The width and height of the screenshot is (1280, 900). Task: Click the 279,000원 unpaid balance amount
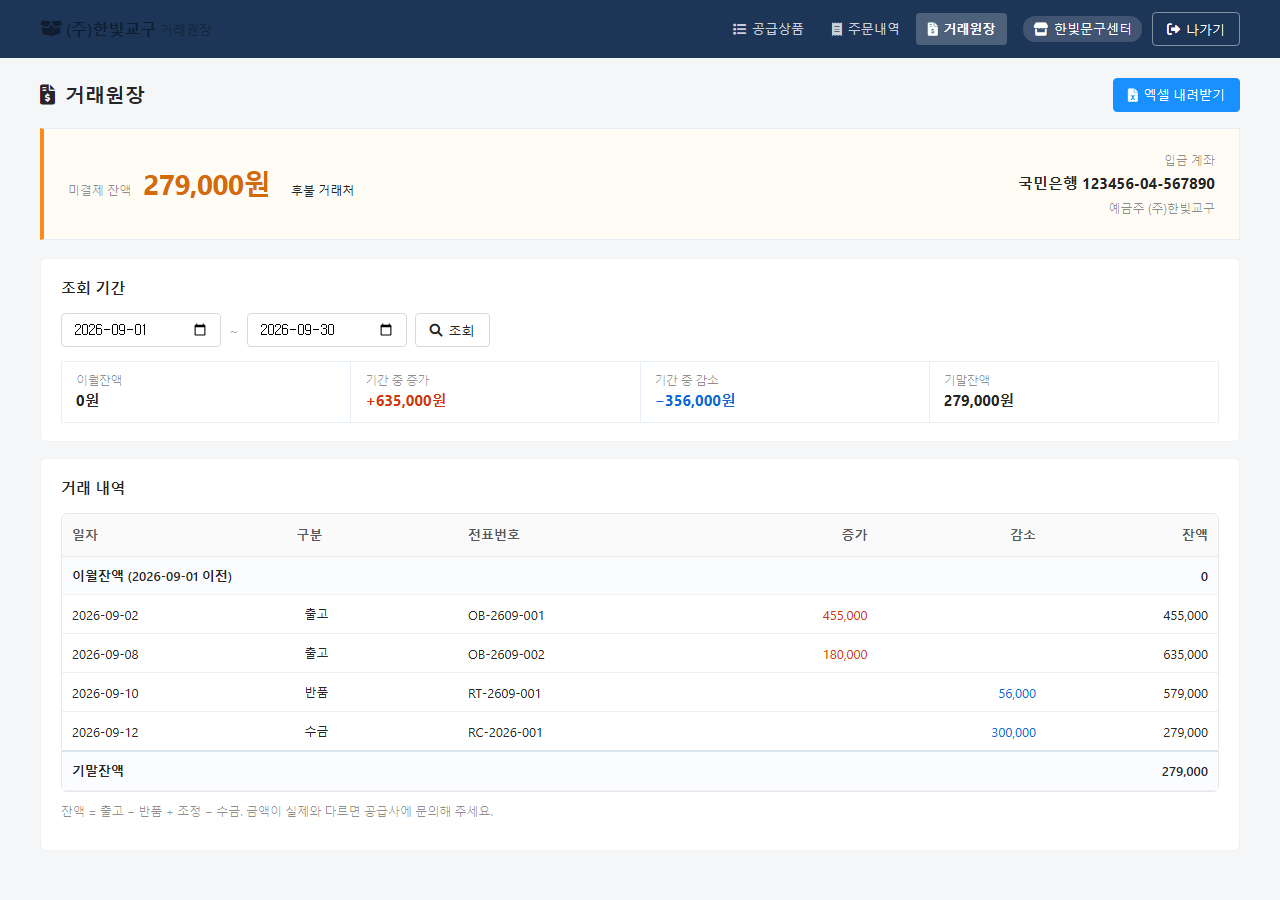tap(206, 185)
